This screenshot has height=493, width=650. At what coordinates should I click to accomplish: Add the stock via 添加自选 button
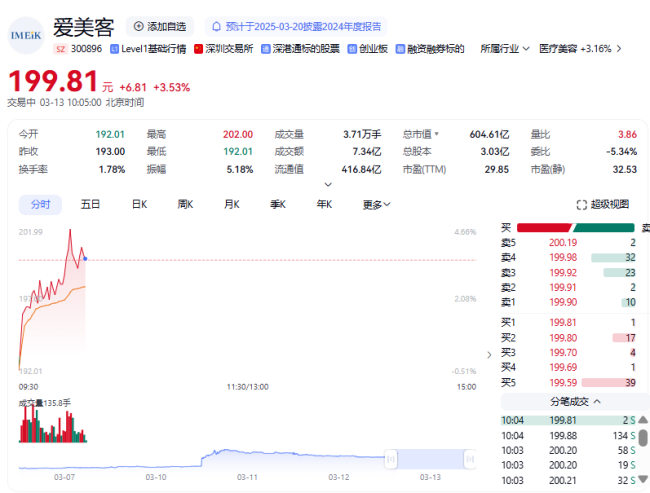point(160,27)
